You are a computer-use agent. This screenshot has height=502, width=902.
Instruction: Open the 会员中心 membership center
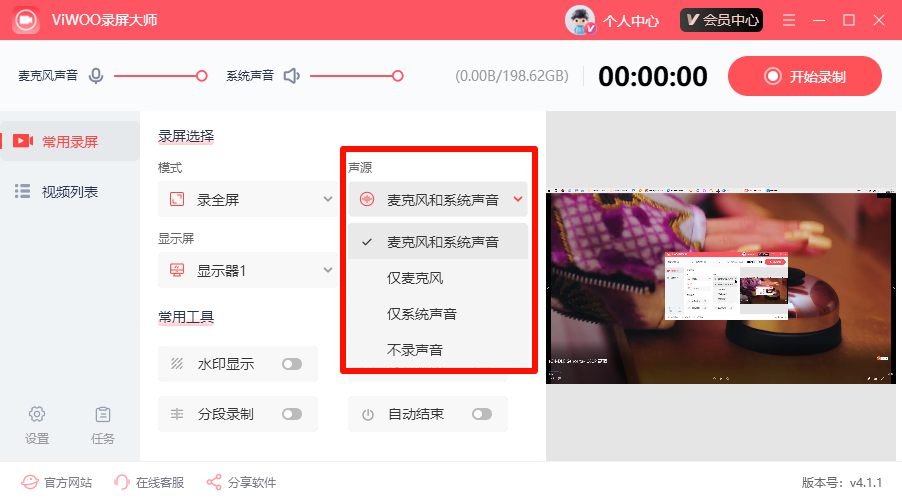click(x=721, y=20)
